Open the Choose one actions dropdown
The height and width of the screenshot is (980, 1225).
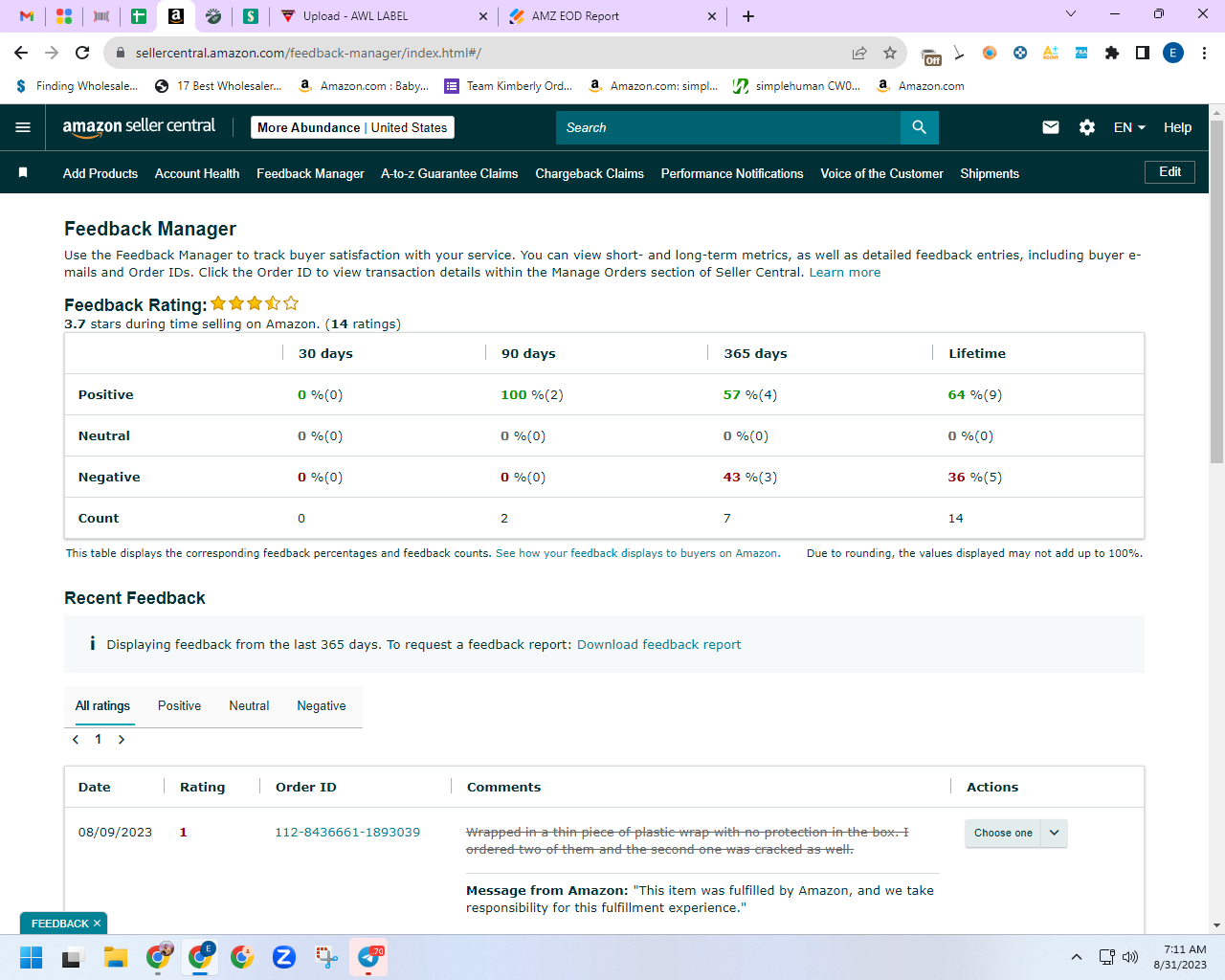click(1015, 833)
